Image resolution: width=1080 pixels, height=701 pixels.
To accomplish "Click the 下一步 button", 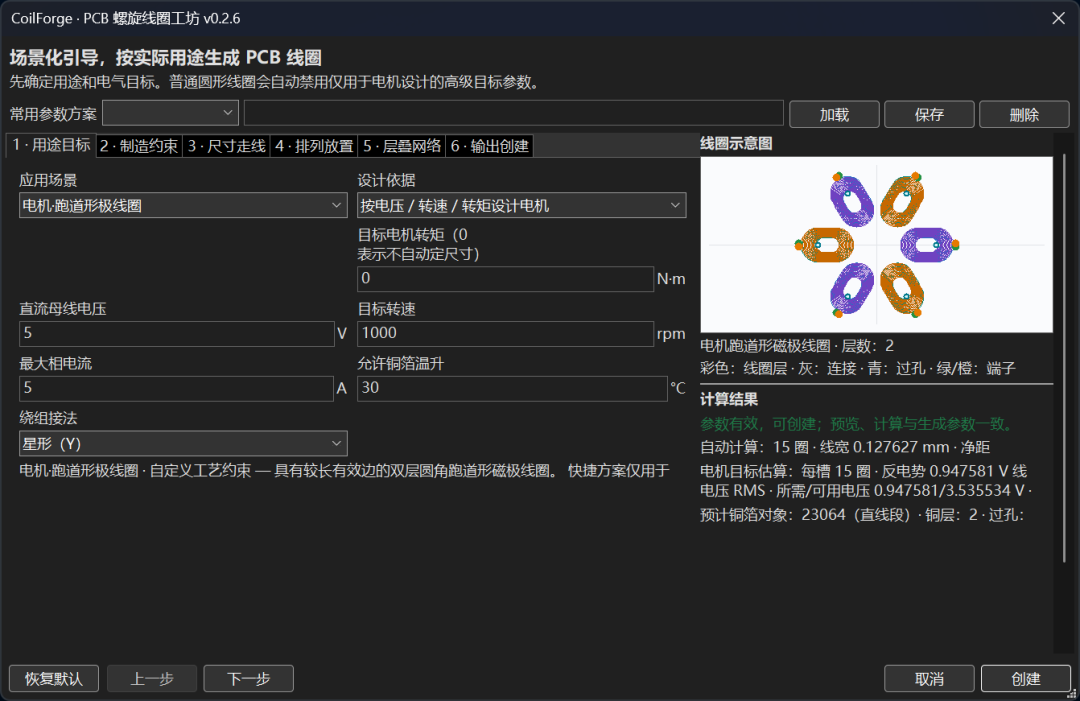I will click(249, 679).
